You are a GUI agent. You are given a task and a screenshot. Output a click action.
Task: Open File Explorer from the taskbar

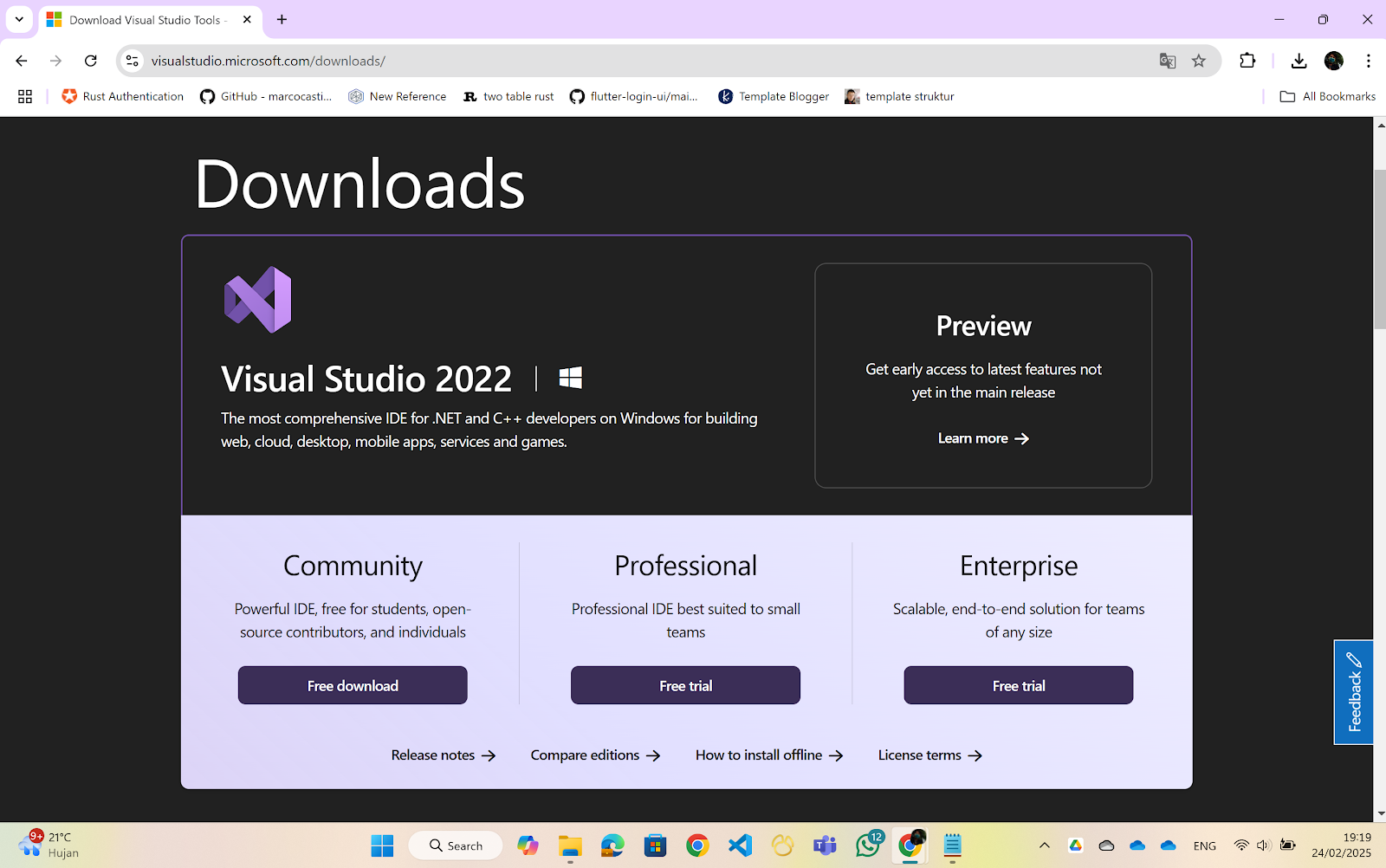570,845
